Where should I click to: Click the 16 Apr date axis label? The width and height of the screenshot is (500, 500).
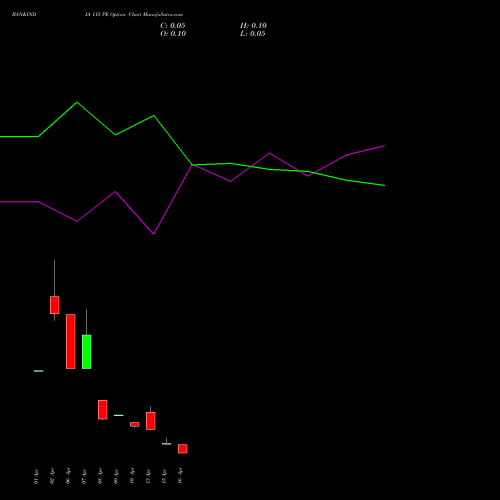[180, 477]
